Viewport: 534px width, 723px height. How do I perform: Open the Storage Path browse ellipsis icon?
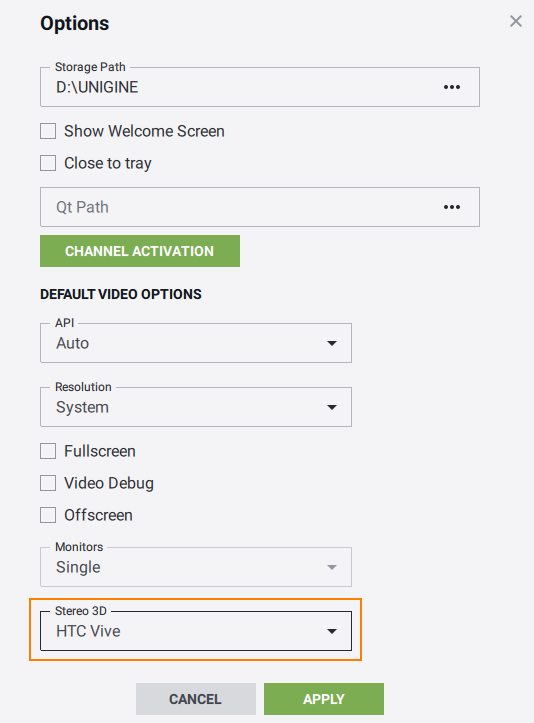(x=451, y=87)
